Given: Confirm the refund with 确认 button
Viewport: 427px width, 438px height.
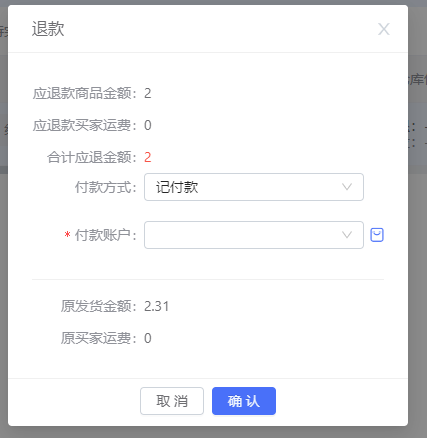Looking at the screenshot, I should [244, 401].
